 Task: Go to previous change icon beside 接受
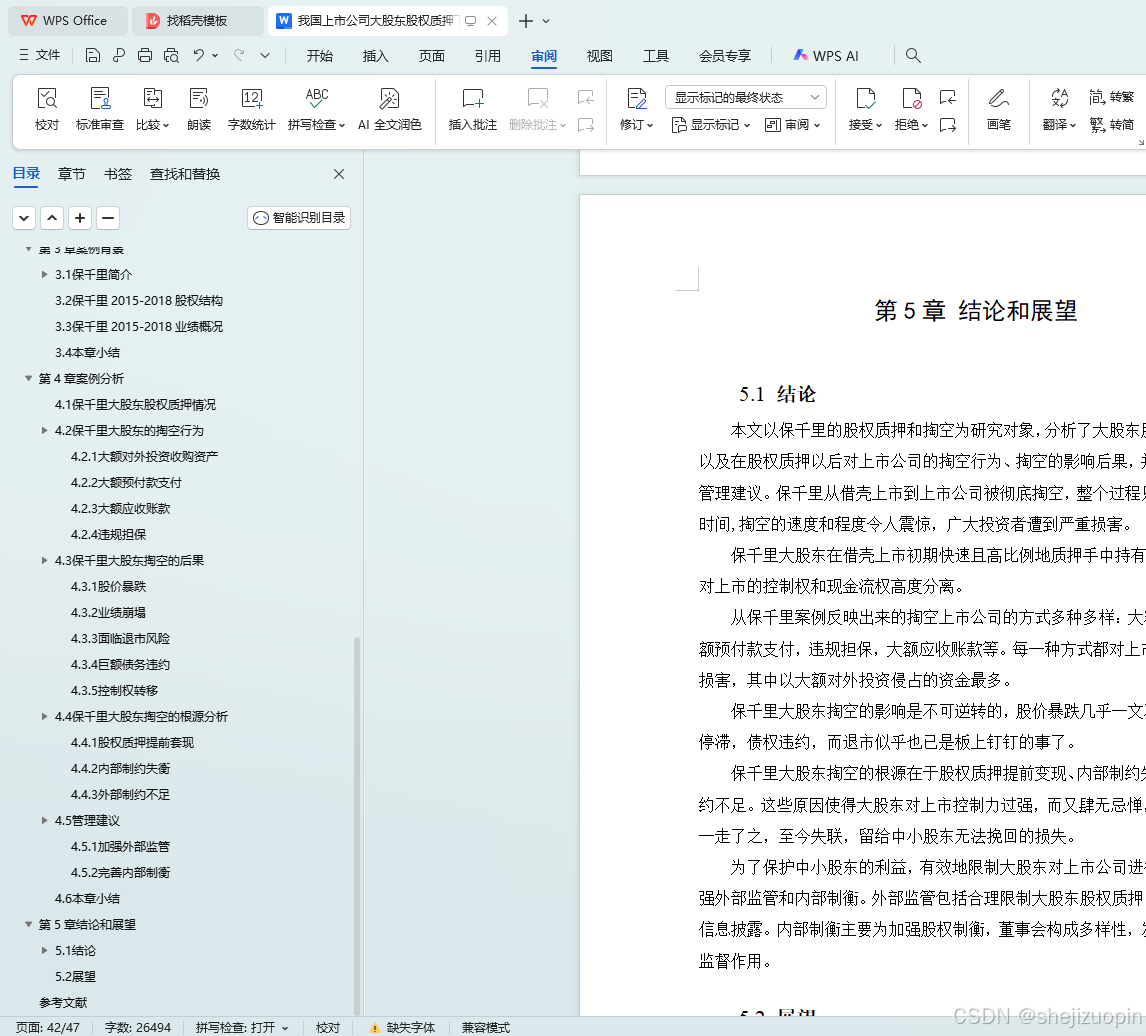pos(948,97)
